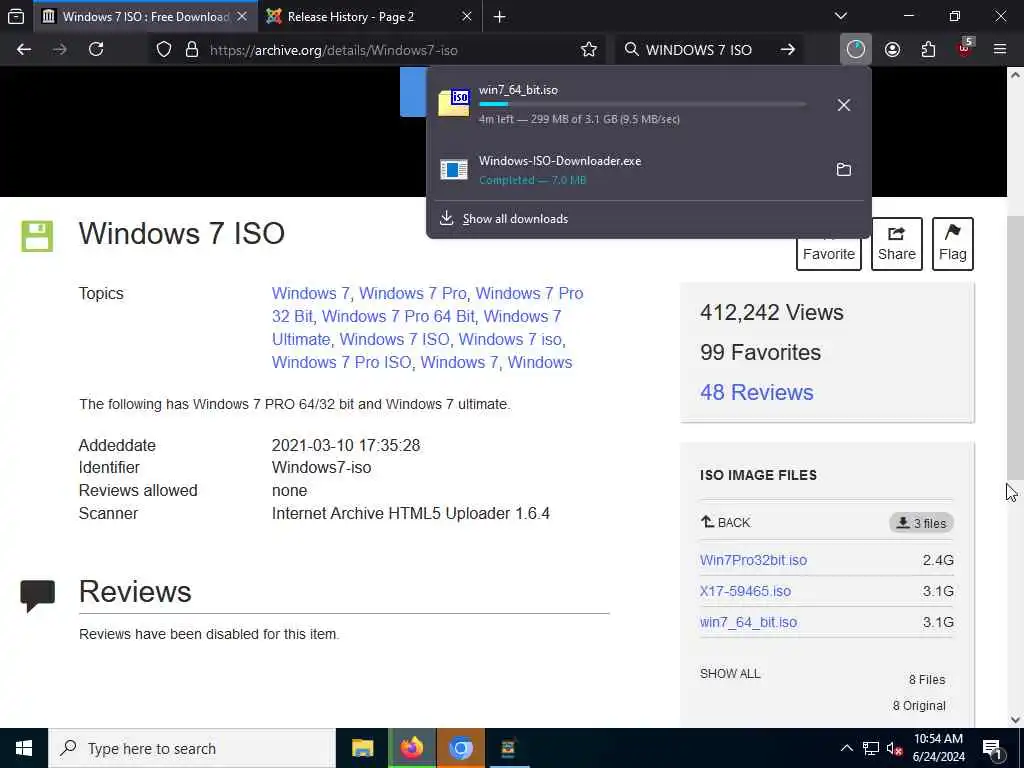Open File Explorer from taskbar
This screenshot has height=768, width=1024.
point(362,748)
